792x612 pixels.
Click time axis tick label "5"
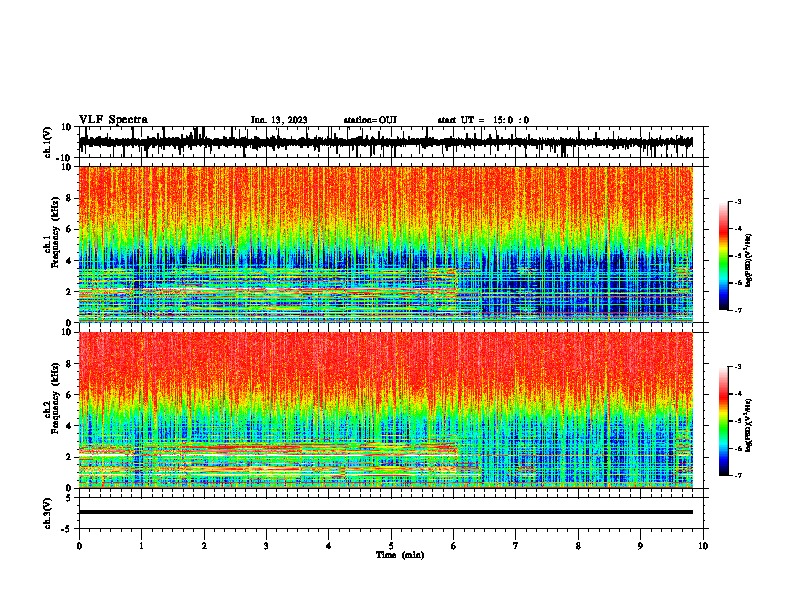coord(391,546)
